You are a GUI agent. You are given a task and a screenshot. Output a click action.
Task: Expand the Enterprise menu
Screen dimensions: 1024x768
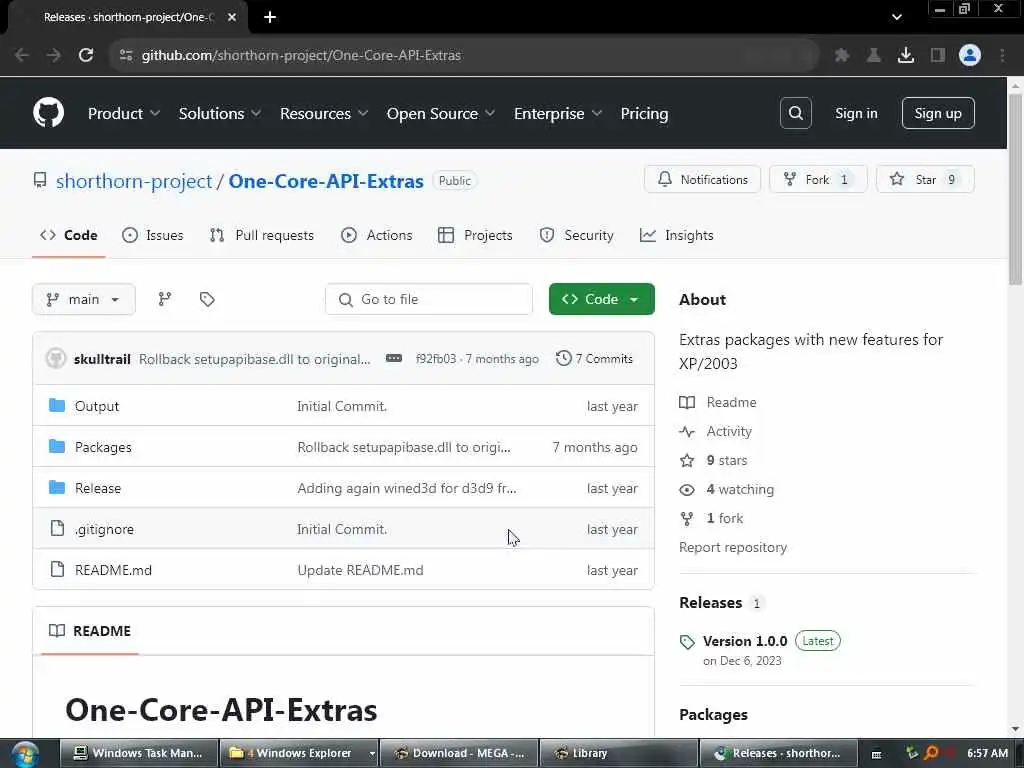point(558,114)
